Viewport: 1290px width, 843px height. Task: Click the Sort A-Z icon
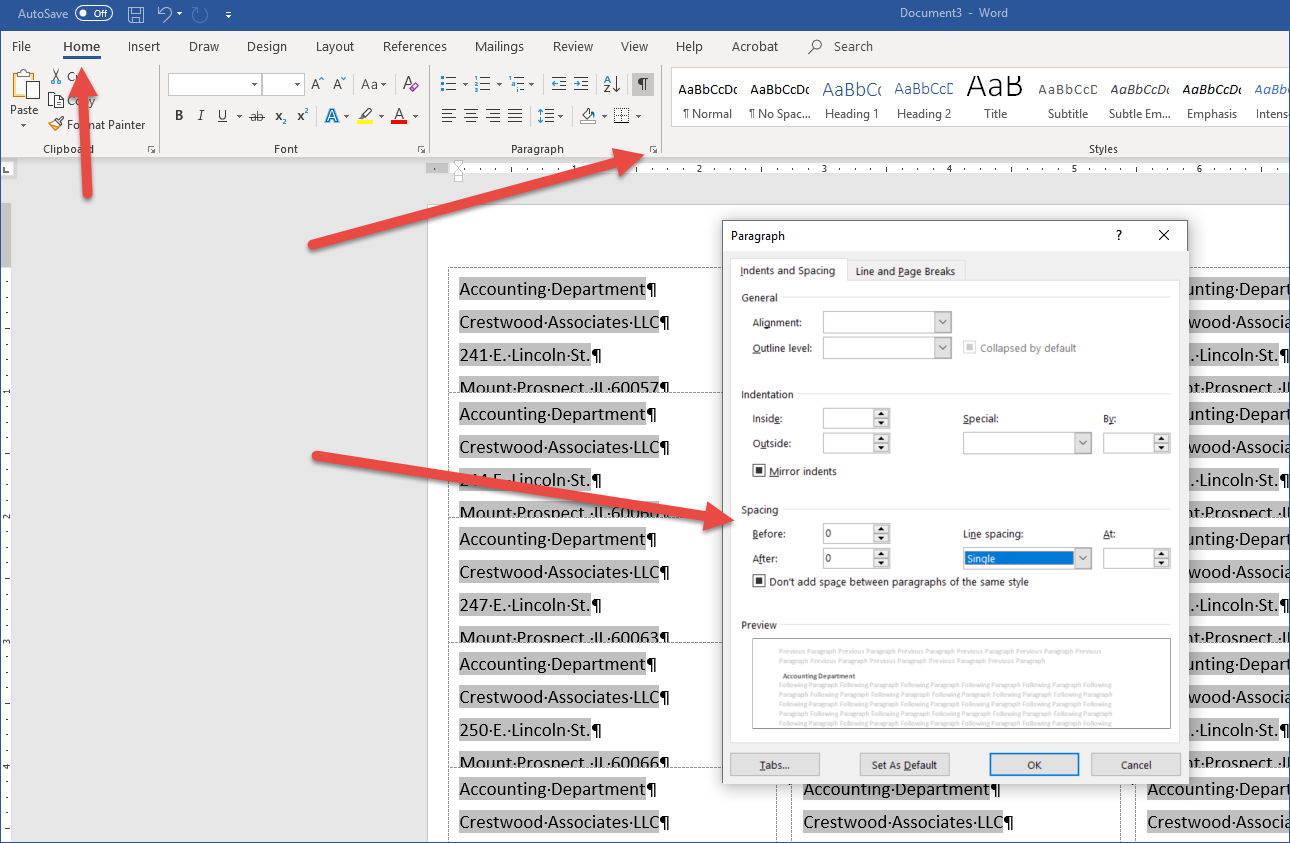(612, 85)
